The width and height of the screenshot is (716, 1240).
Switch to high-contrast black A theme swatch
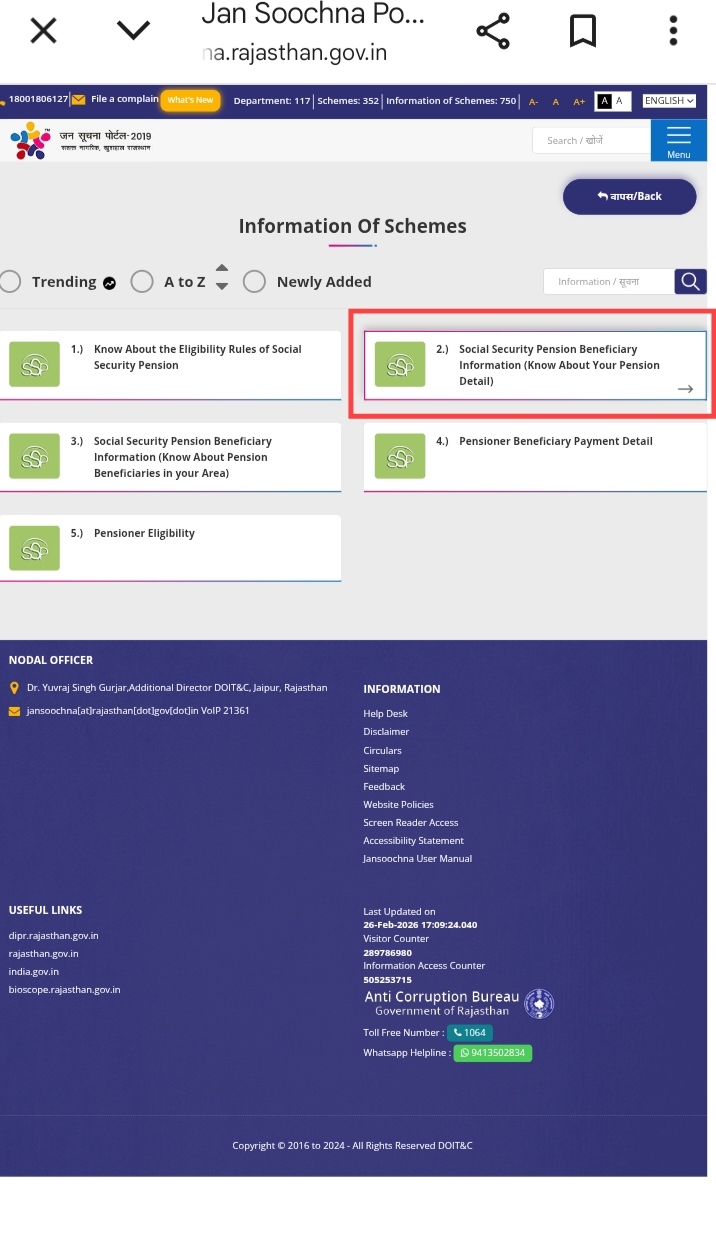tap(604, 101)
